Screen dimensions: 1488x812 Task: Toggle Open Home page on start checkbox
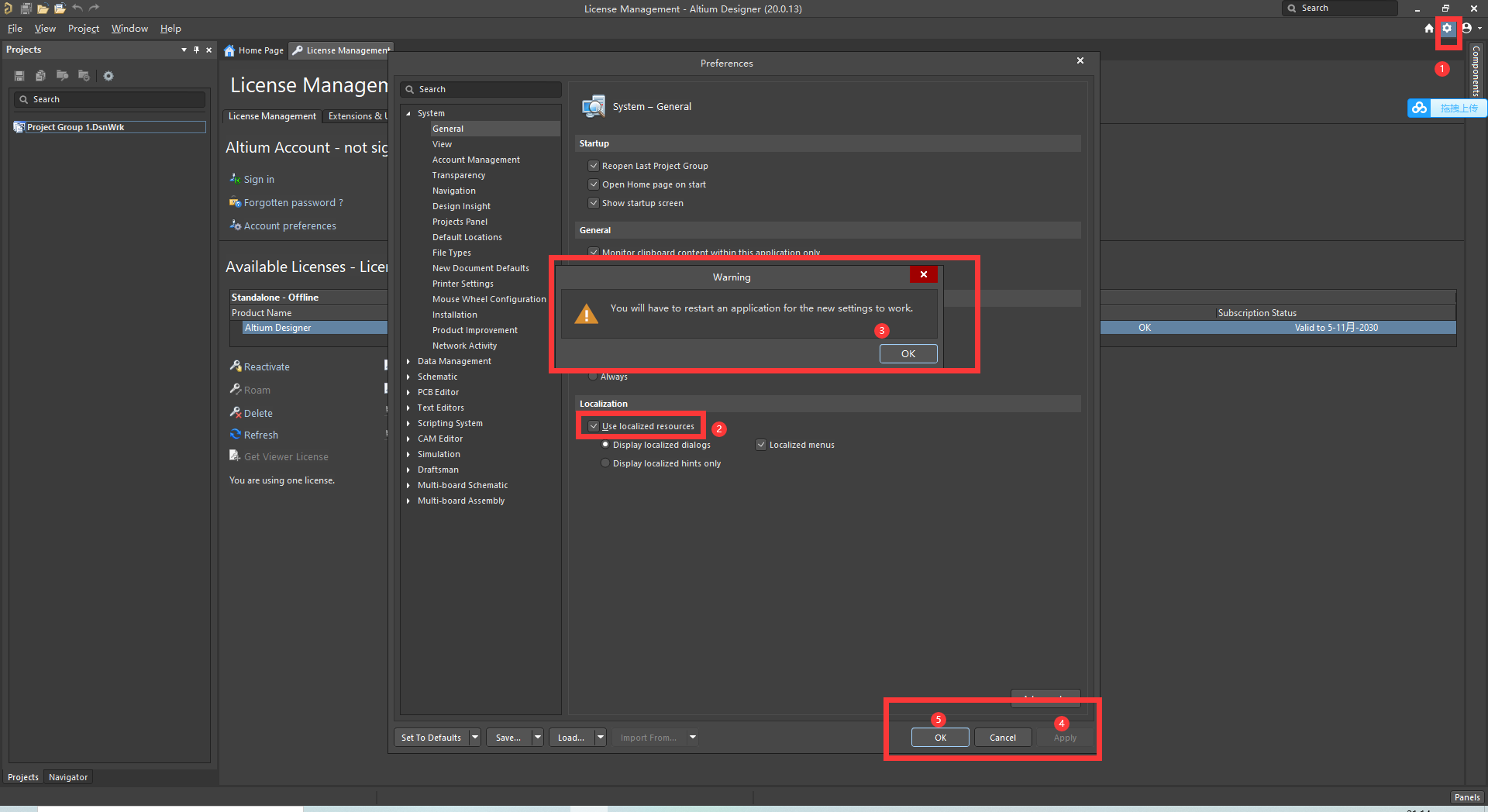point(594,184)
